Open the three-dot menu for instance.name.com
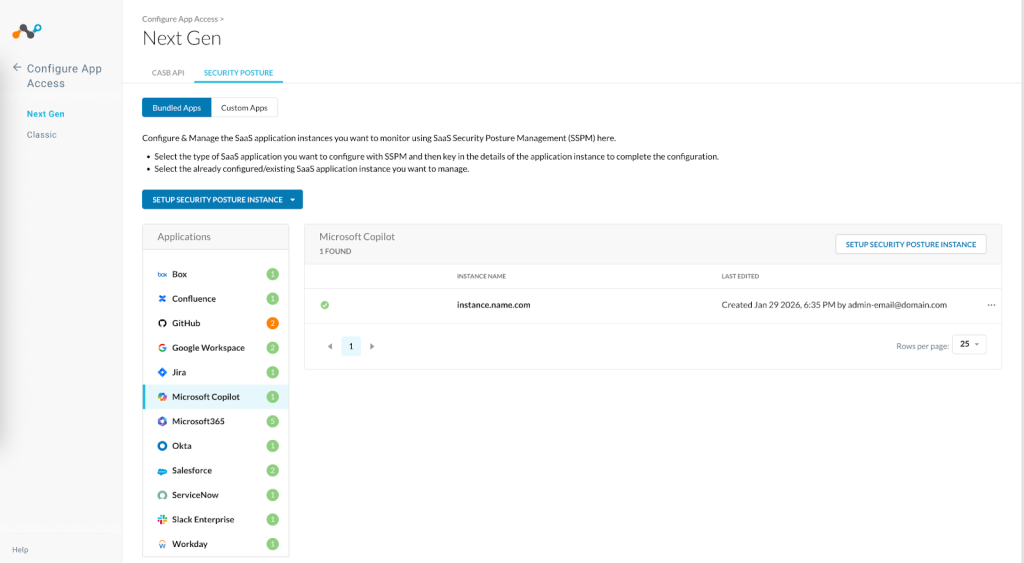 pyautogui.click(x=991, y=305)
